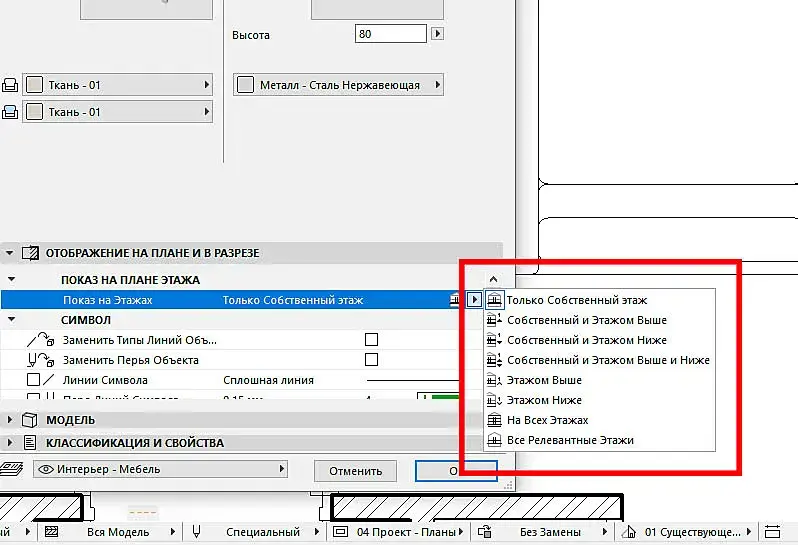The height and width of the screenshot is (545, 798).
Task: Select 'Собственный и Этажом Выше и Ниже'
Action: click(x=608, y=360)
